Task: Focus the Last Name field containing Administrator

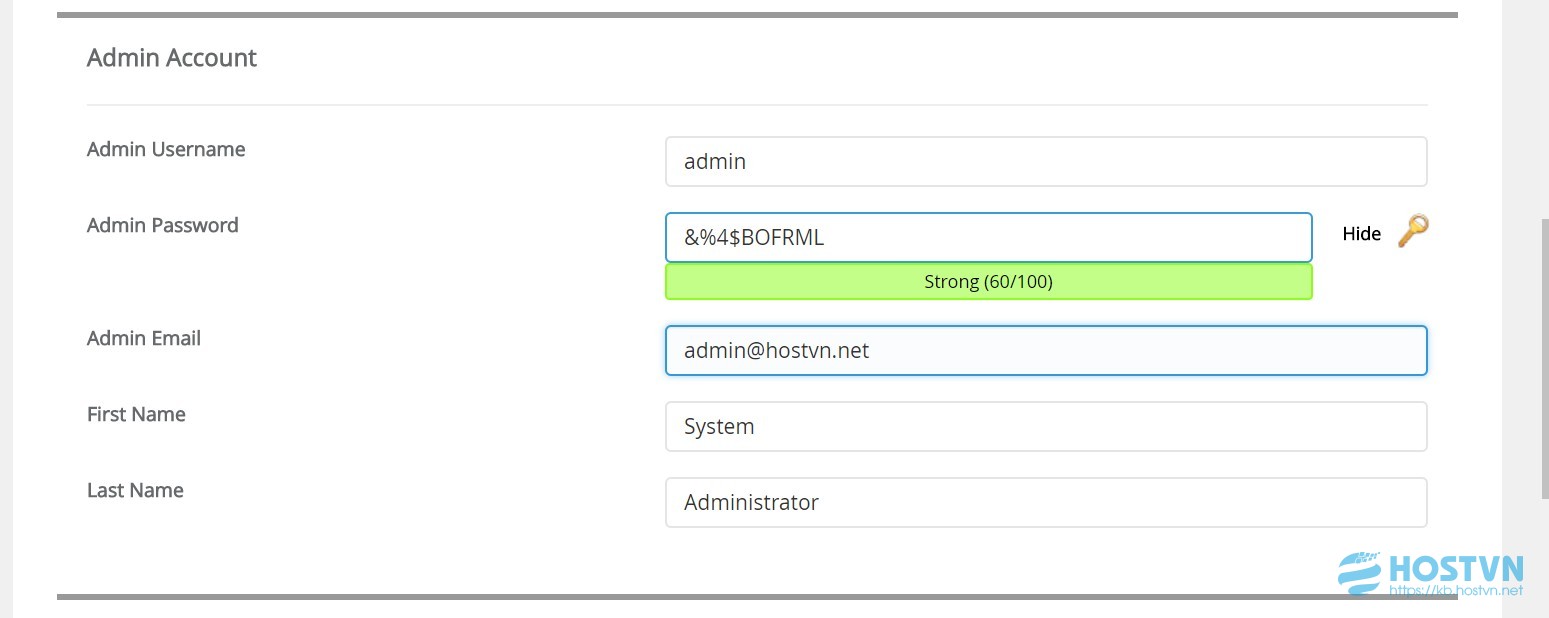Action: pos(1046,502)
